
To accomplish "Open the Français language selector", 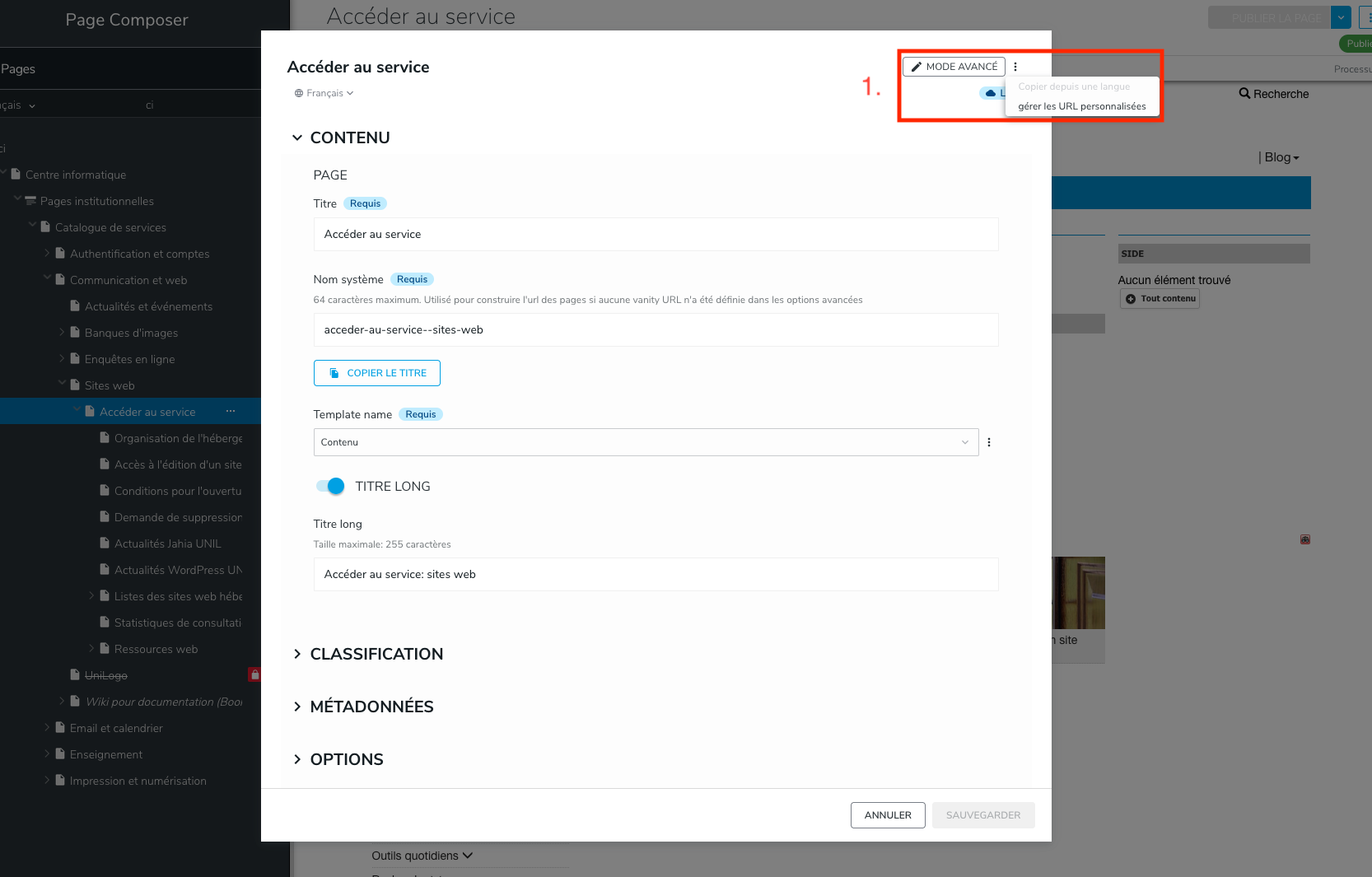I will pos(325,93).
